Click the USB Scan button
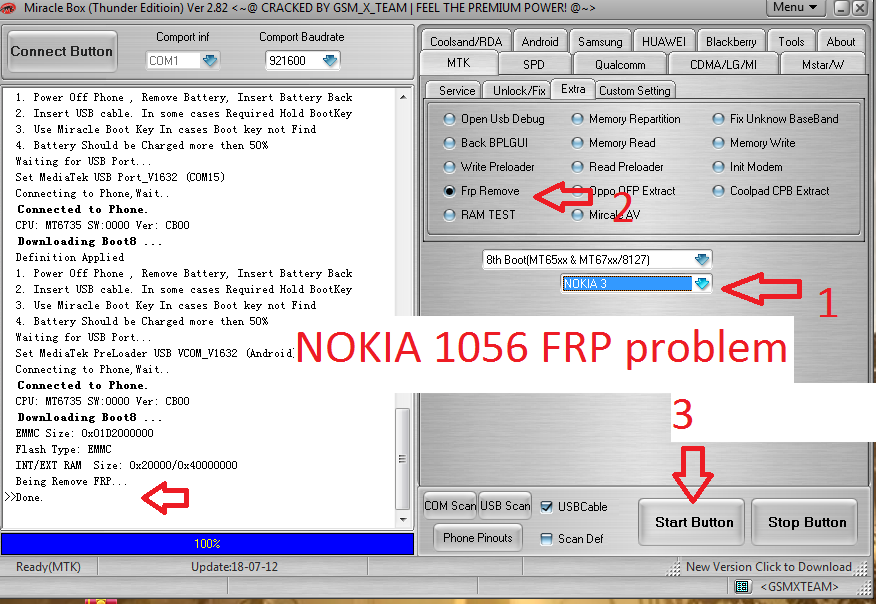This screenshot has height=614, width=876. tap(505, 506)
